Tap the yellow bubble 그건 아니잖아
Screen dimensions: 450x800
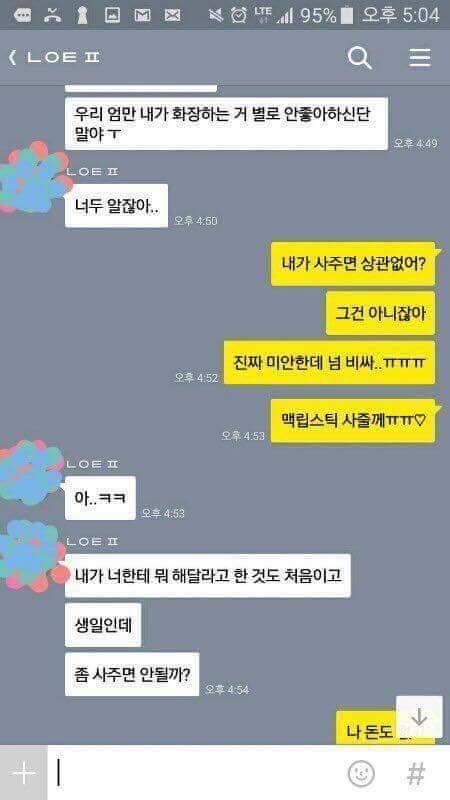click(x=381, y=313)
